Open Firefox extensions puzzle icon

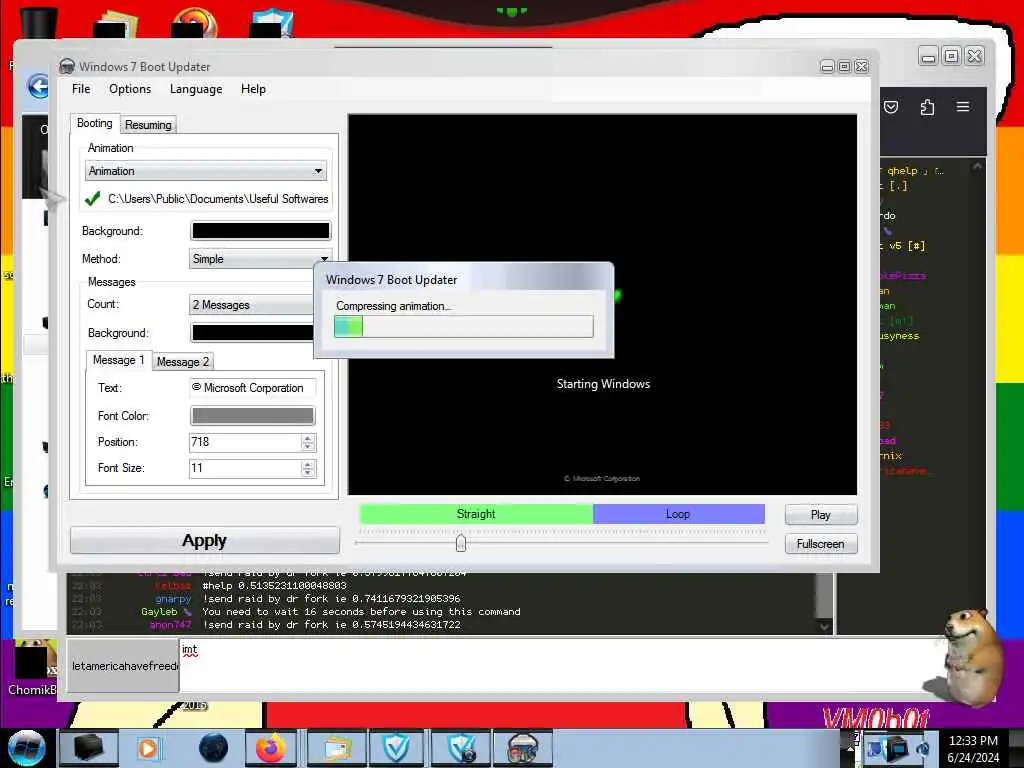coord(927,107)
